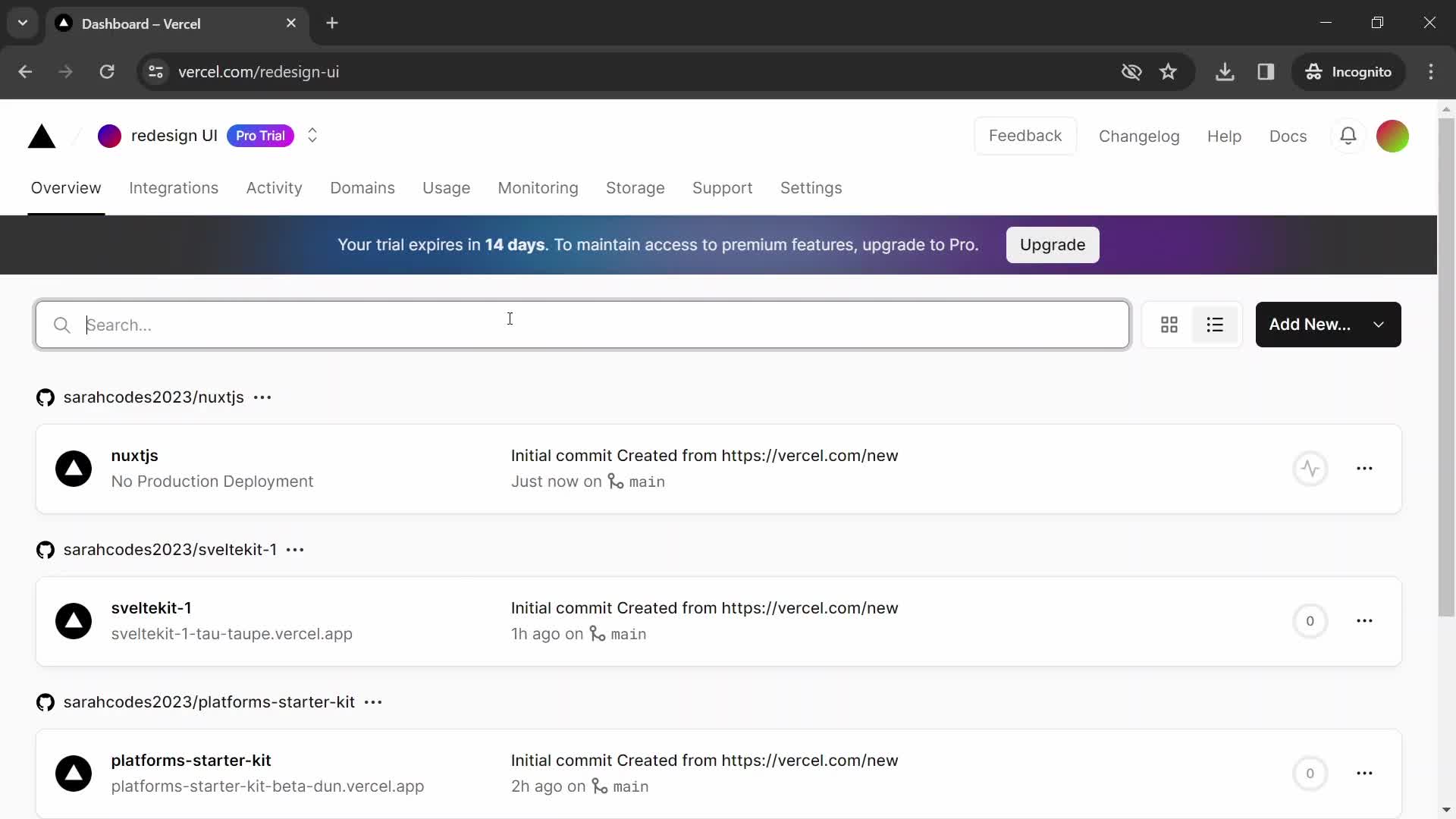This screenshot has width=1456, height=819.
Task: Expand the nuxtjs project options menu
Action: [1364, 468]
